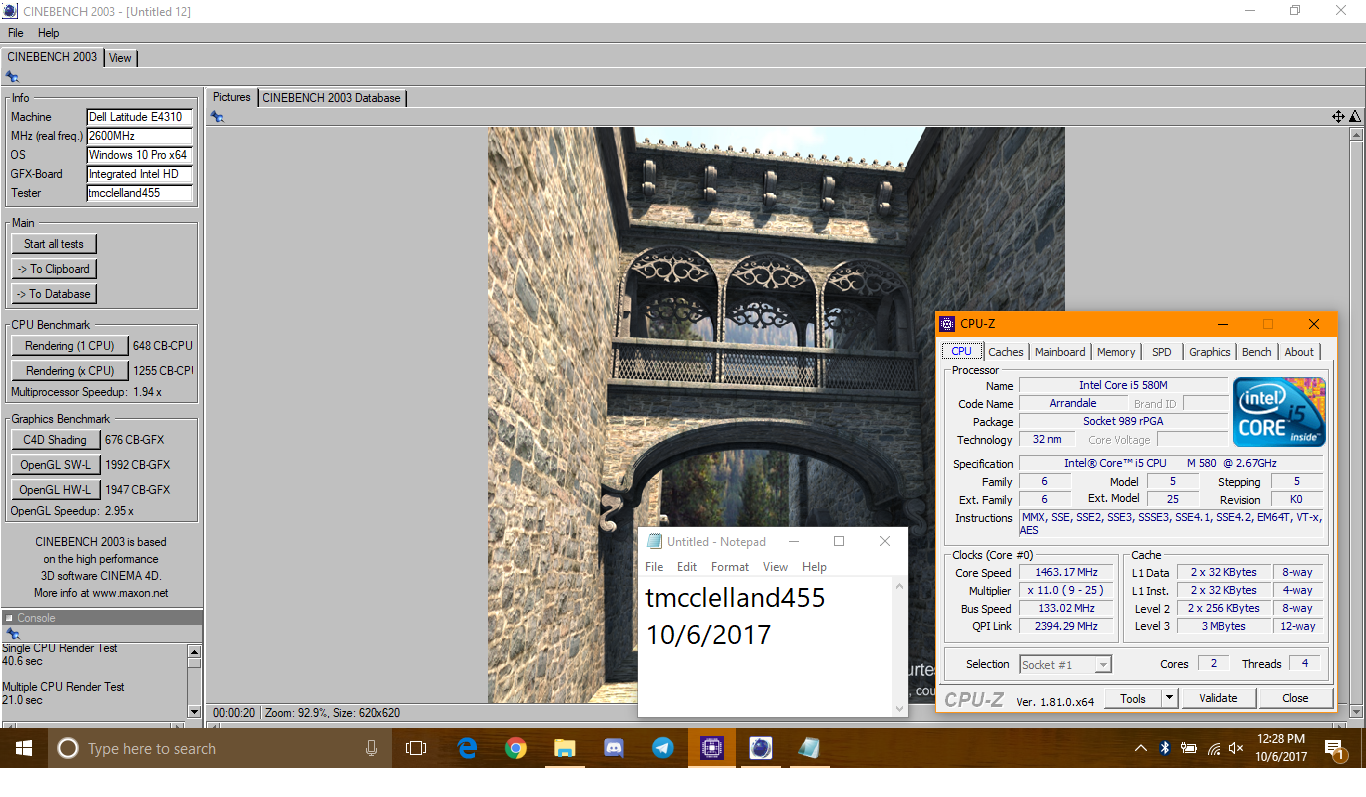This screenshot has width=1366, height=797.
Task: Click the GFX-Board input field
Action: (x=140, y=174)
